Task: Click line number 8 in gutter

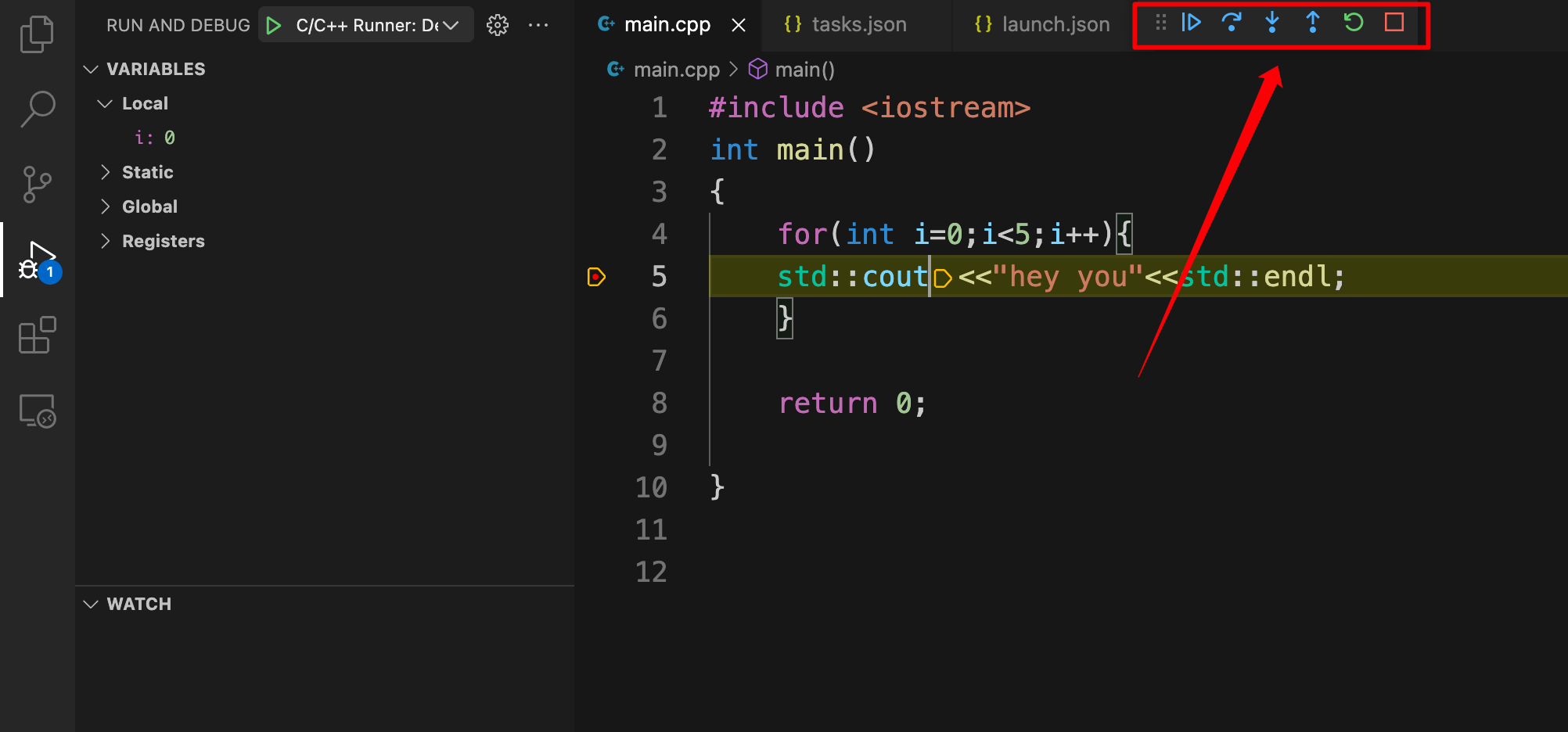Action: coord(660,404)
